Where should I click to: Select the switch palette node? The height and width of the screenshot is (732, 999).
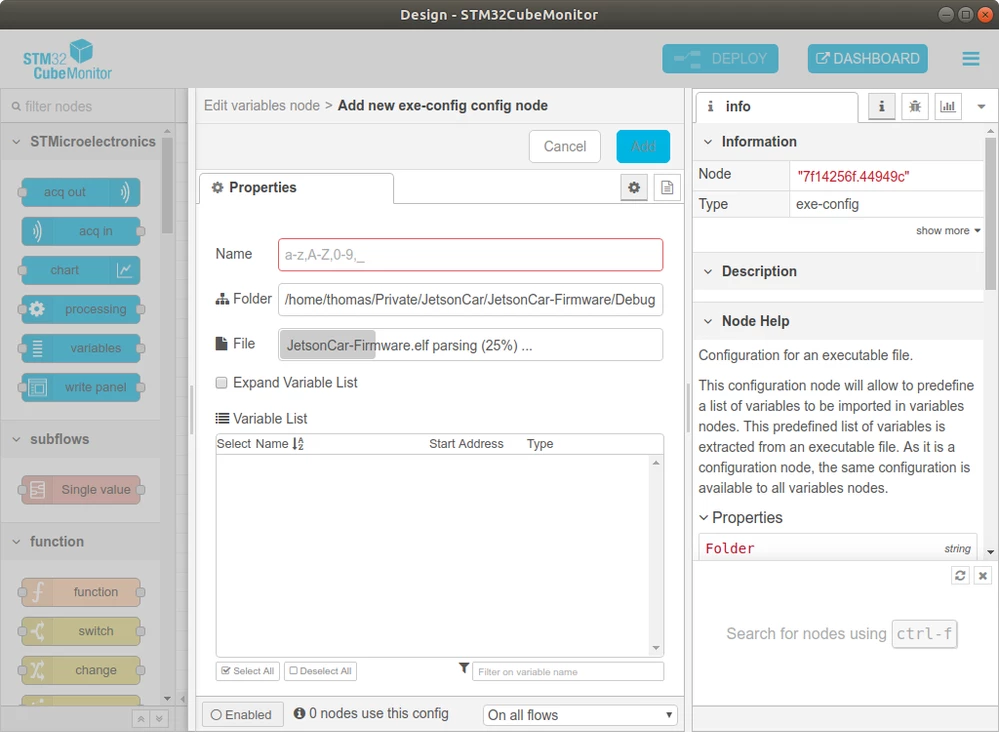tap(81, 631)
